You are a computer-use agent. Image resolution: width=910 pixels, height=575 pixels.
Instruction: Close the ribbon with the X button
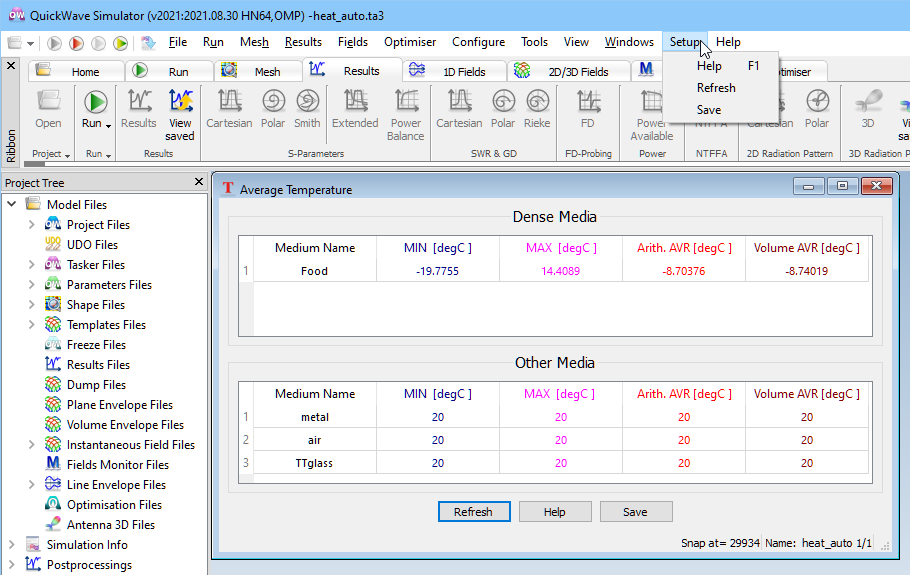pos(11,66)
